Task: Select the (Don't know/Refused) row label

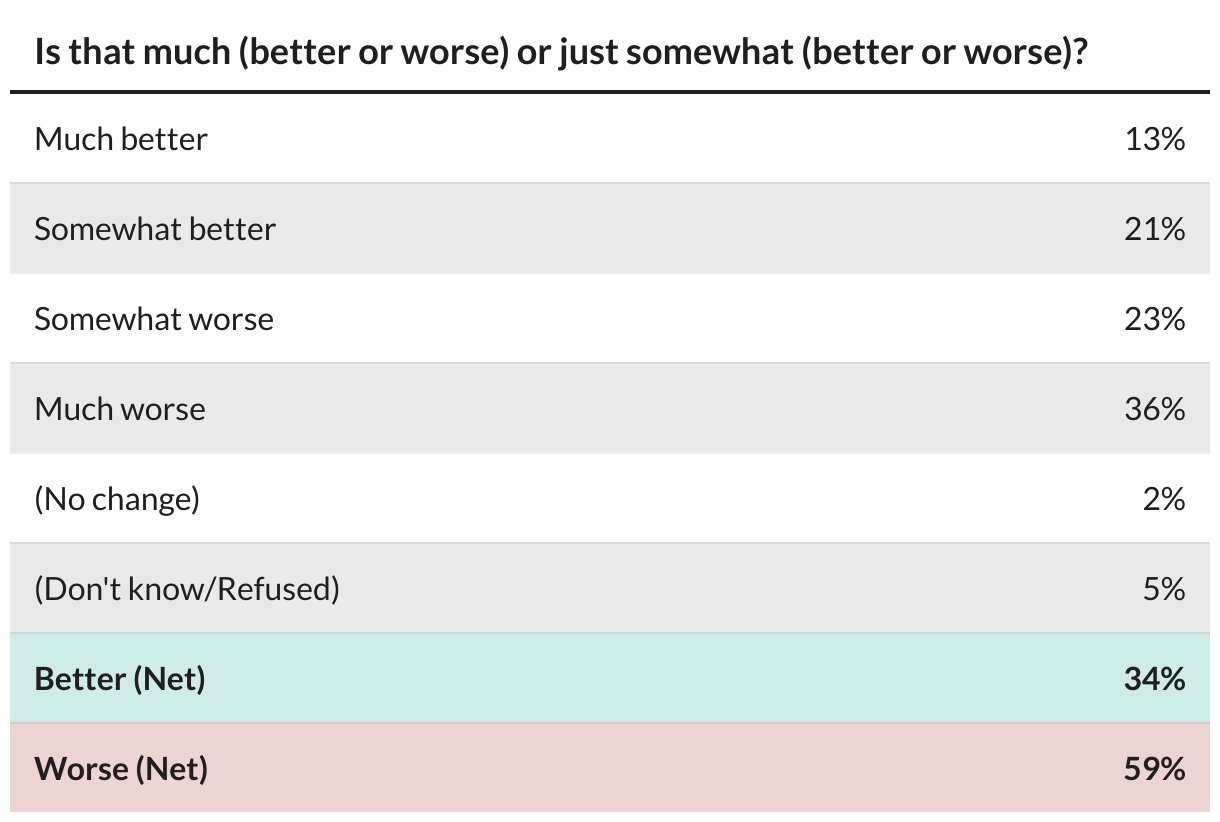Action: click(187, 588)
